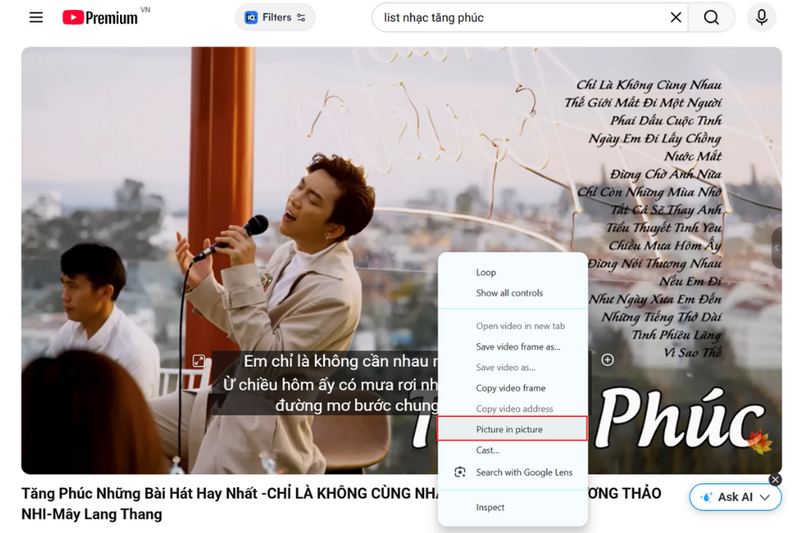Open the Ask AI button

[x=735, y=497]
